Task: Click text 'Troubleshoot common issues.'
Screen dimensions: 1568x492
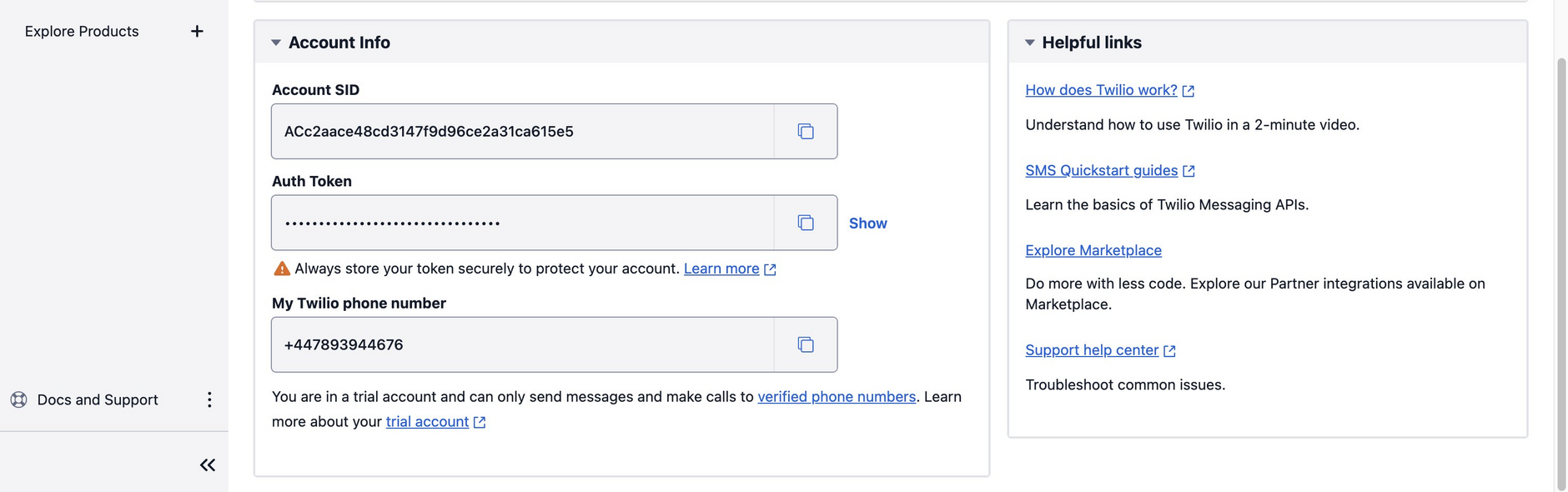Action: tap(1125, 384)
